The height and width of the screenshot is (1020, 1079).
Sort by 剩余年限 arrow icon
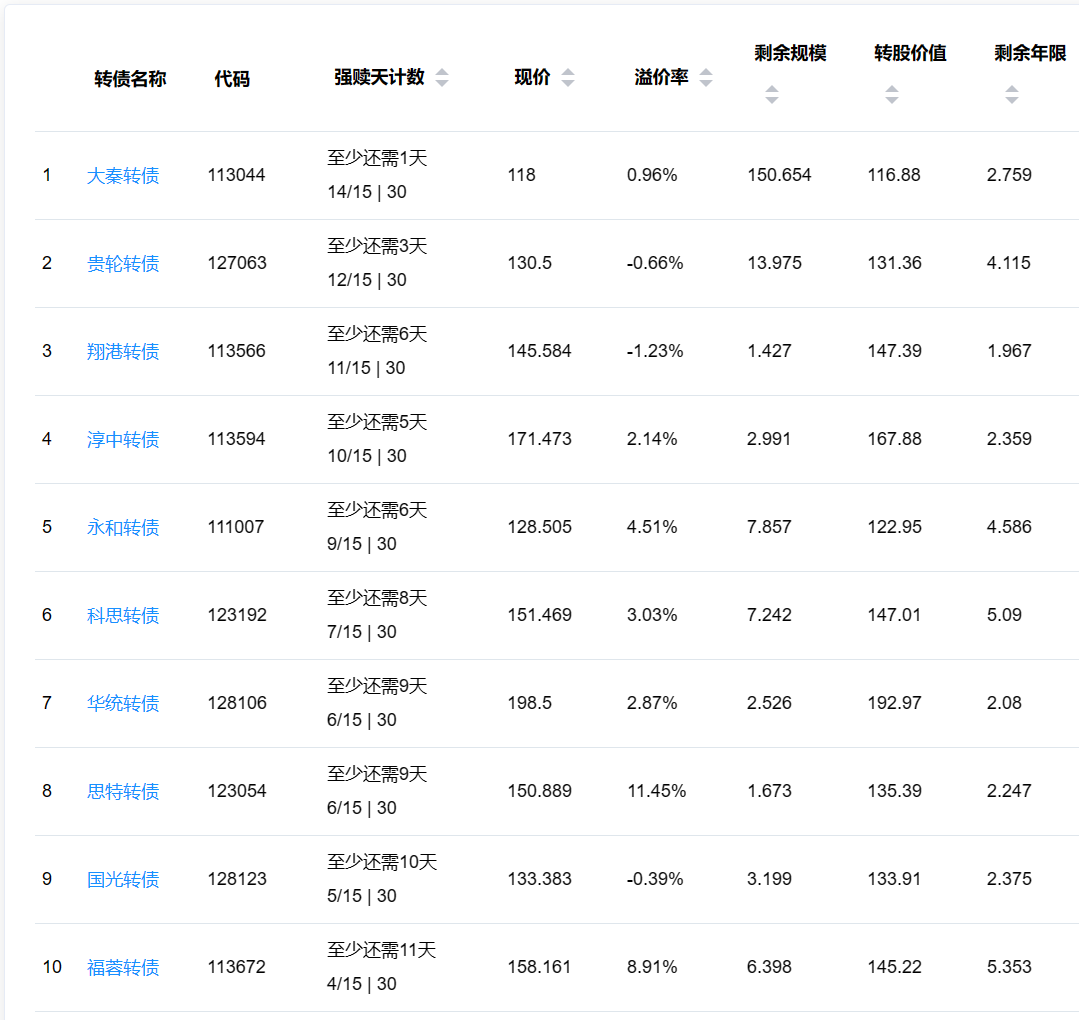[x=1011, y=95]
